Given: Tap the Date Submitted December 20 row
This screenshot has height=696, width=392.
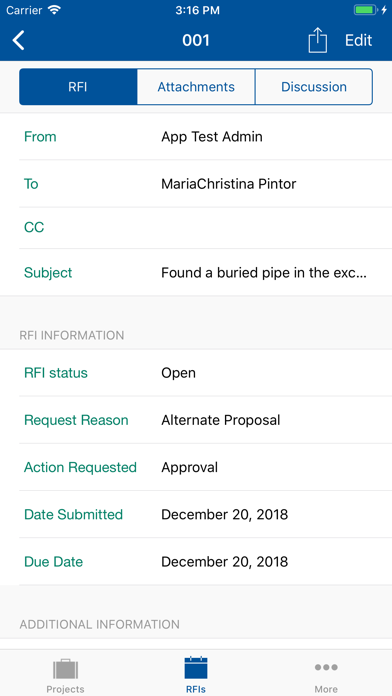Looking at the screenshot, I should 206,514.
